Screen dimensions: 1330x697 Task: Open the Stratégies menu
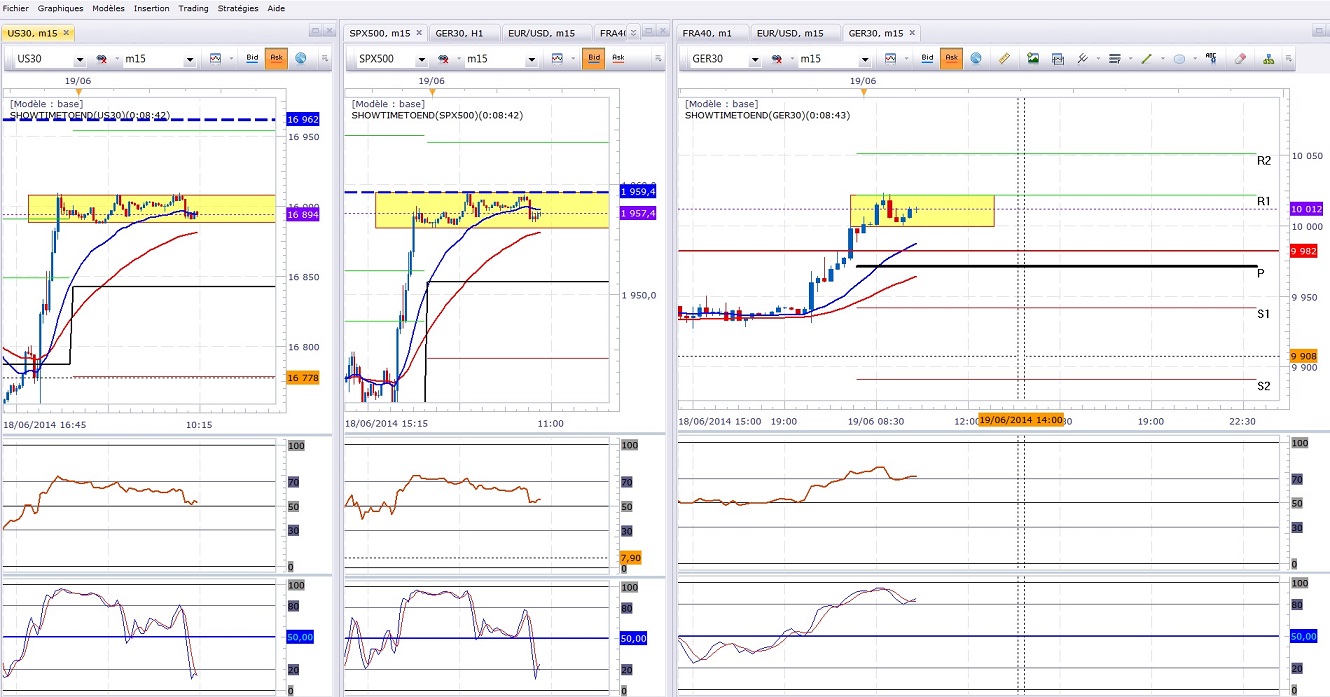coord(237,8)
